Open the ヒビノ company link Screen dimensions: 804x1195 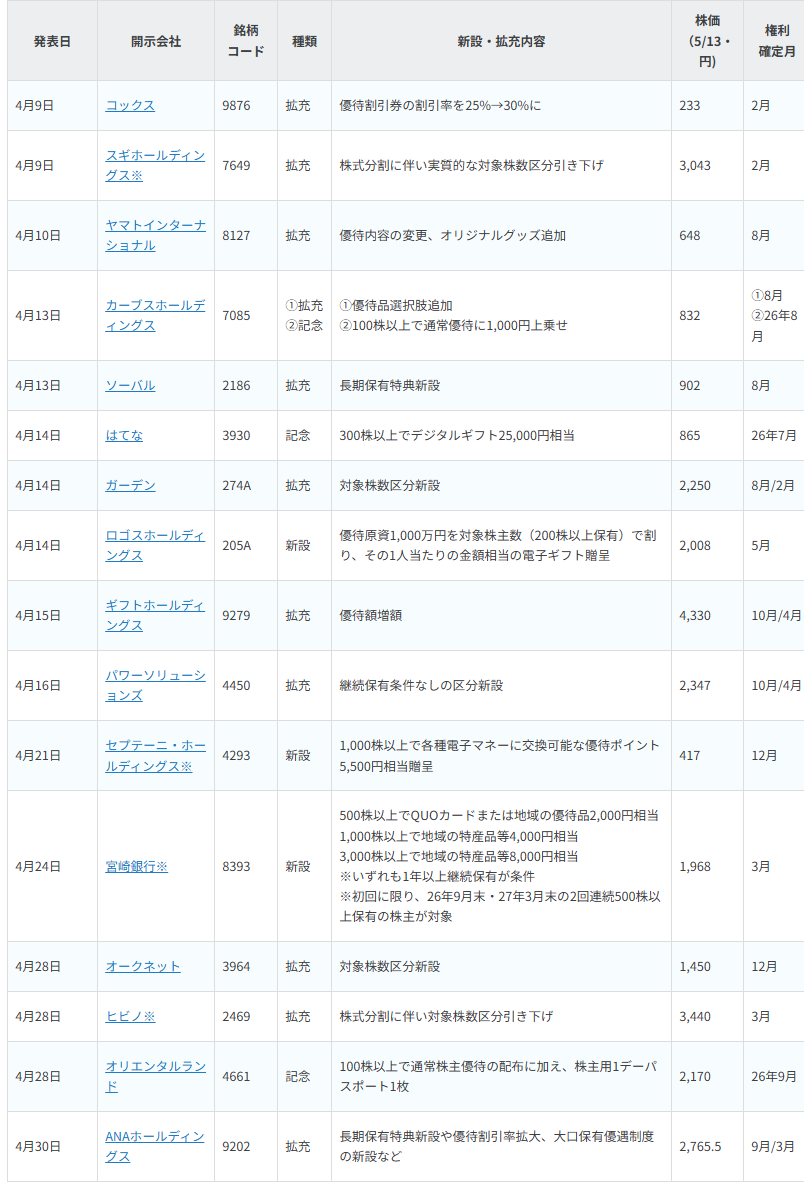click(x=130, y=1017)
